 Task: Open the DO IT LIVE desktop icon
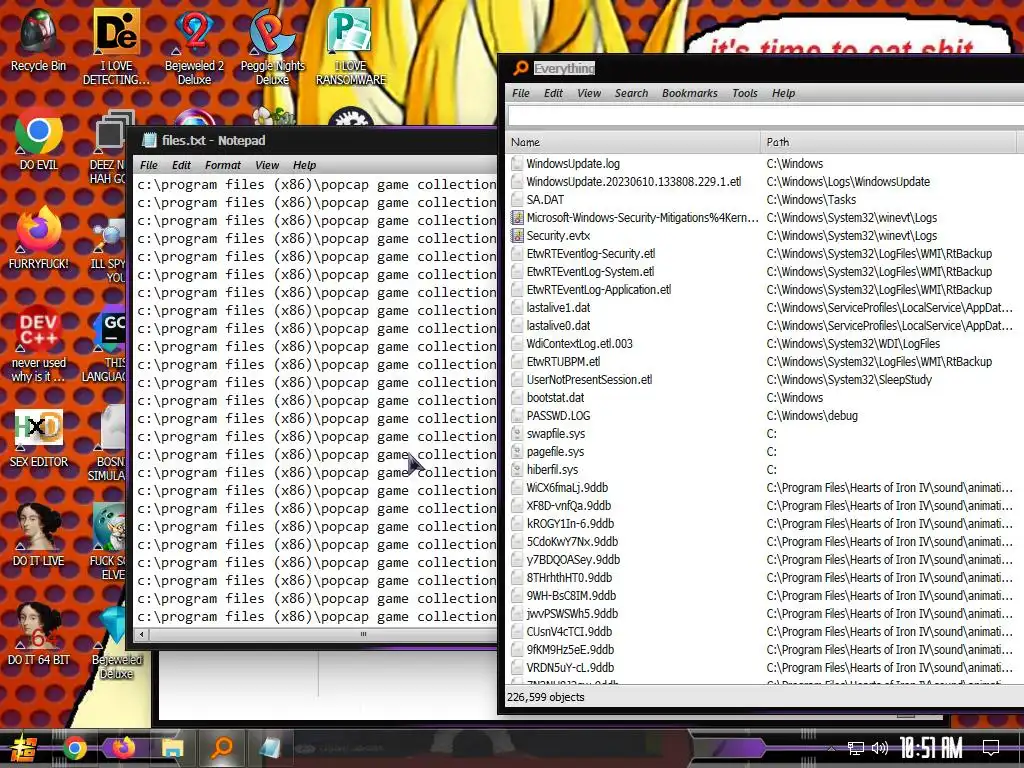click(39, 536)
